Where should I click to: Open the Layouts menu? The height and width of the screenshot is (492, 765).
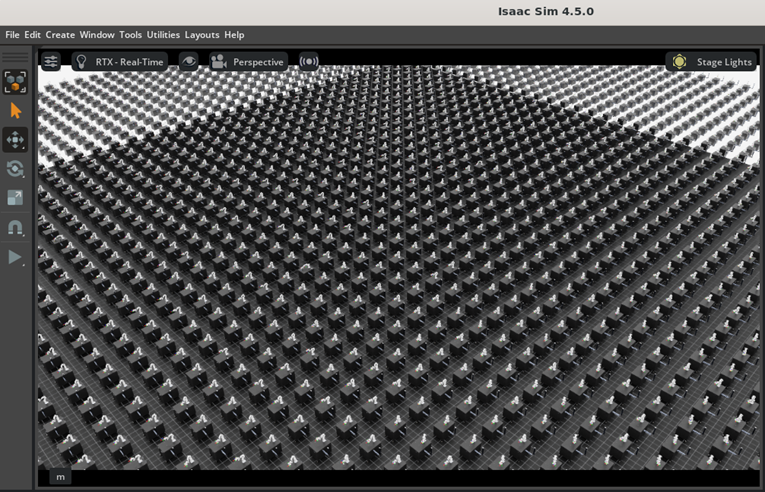(x=202, y=35)
